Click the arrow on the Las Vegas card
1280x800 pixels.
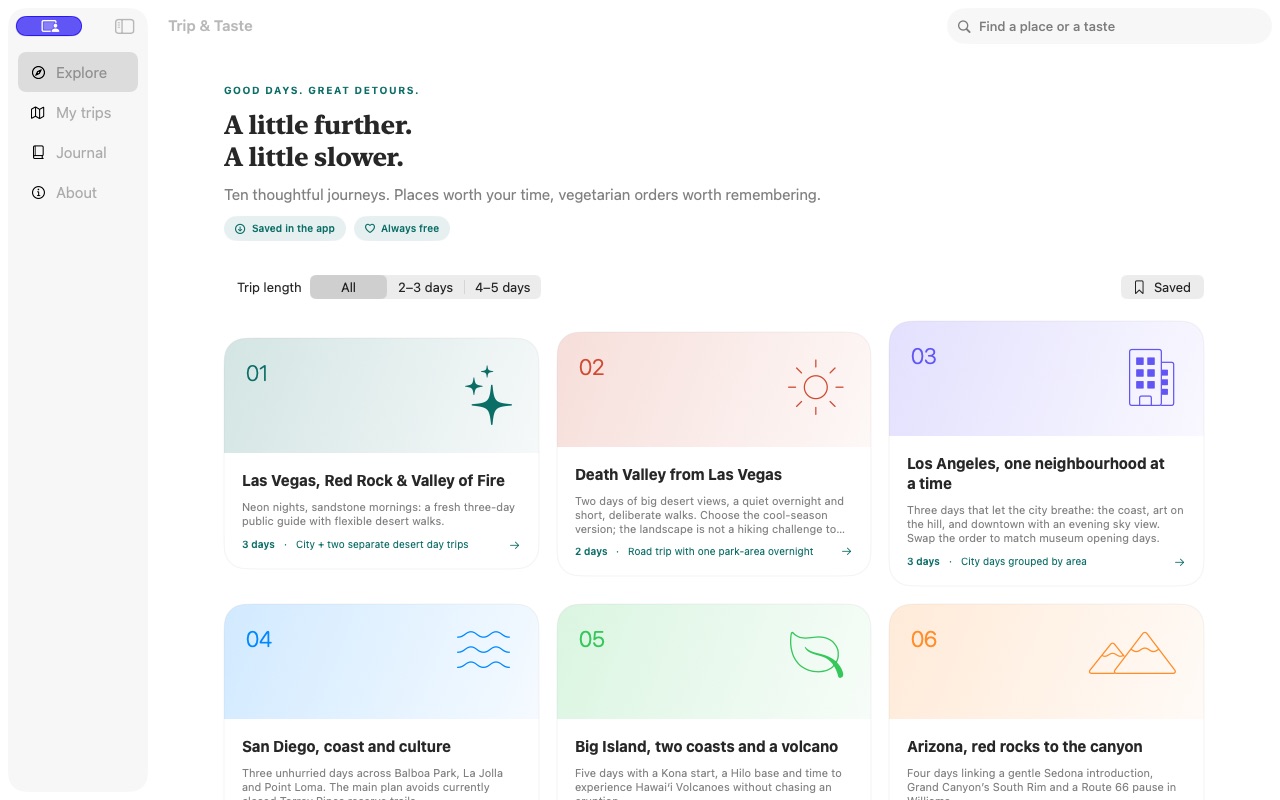514,545
